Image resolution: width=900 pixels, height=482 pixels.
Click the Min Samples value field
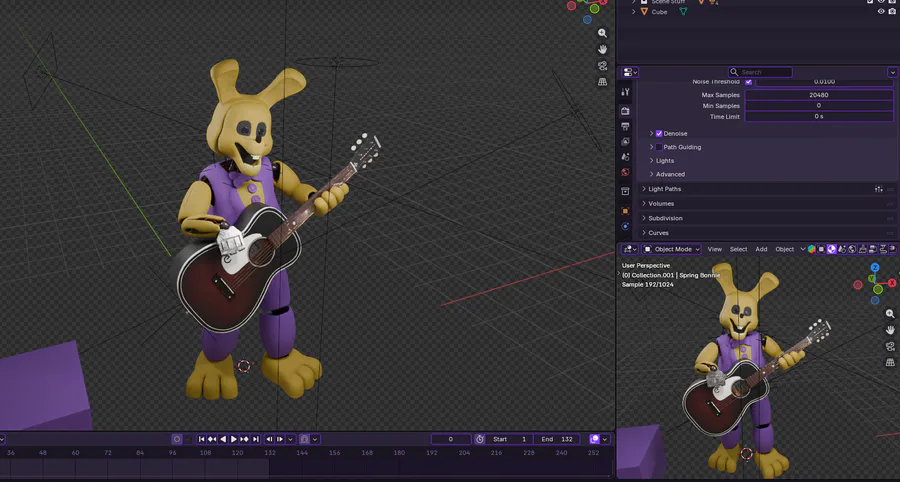tap(819, 106)
